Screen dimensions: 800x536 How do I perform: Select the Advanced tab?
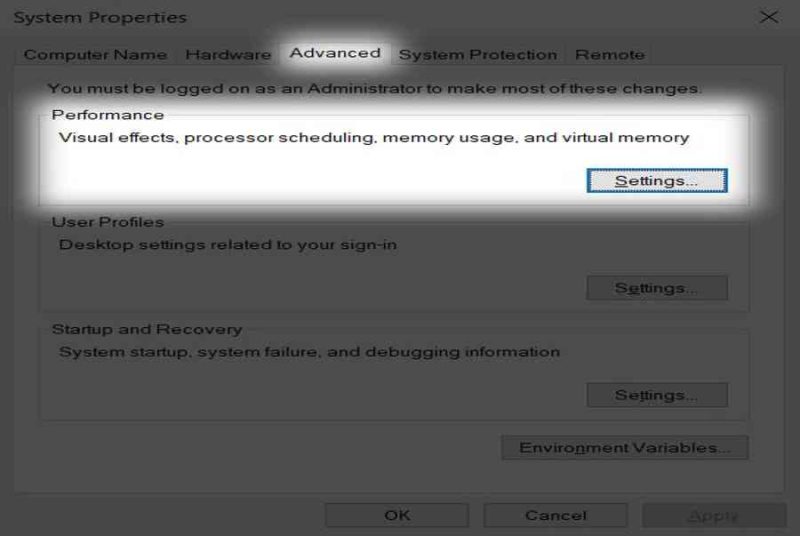(x=335, y=53)
